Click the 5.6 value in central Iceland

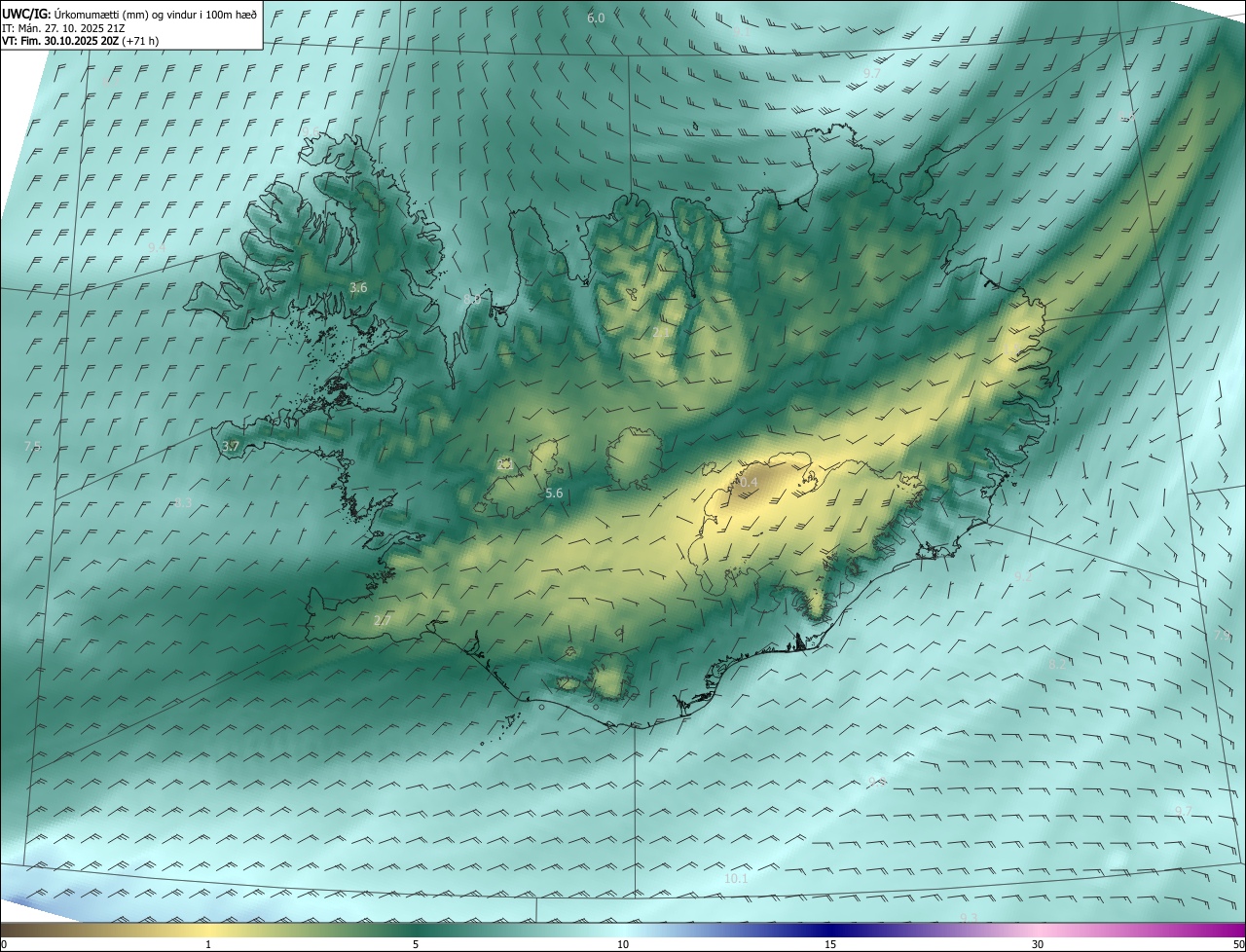(554, 494)
